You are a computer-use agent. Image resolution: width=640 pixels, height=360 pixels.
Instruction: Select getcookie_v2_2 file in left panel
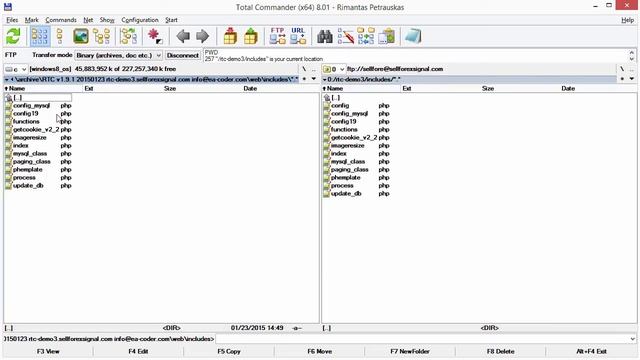38,129
